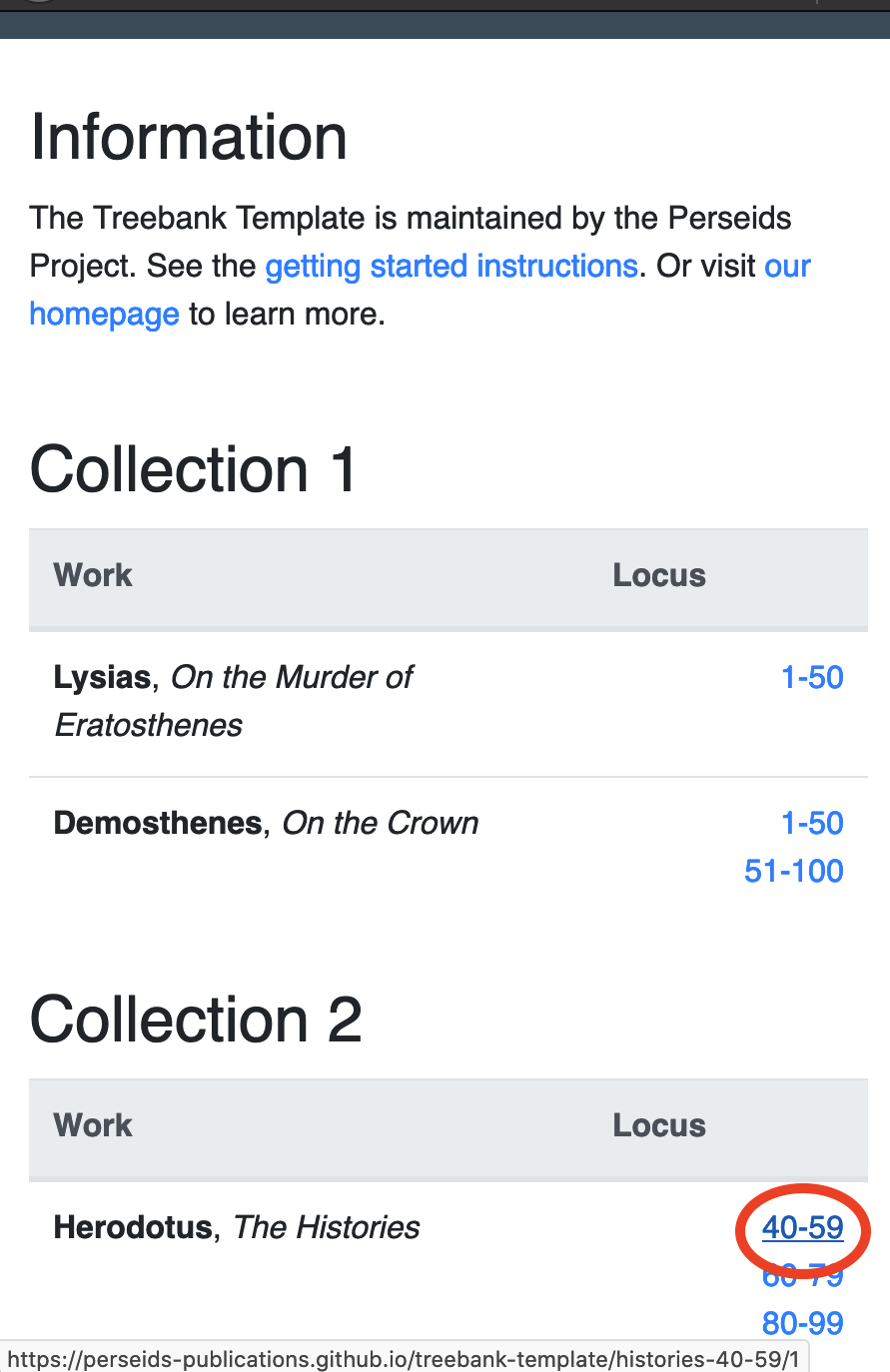Select the Herodotus The Histories title

pos(237,1228)
